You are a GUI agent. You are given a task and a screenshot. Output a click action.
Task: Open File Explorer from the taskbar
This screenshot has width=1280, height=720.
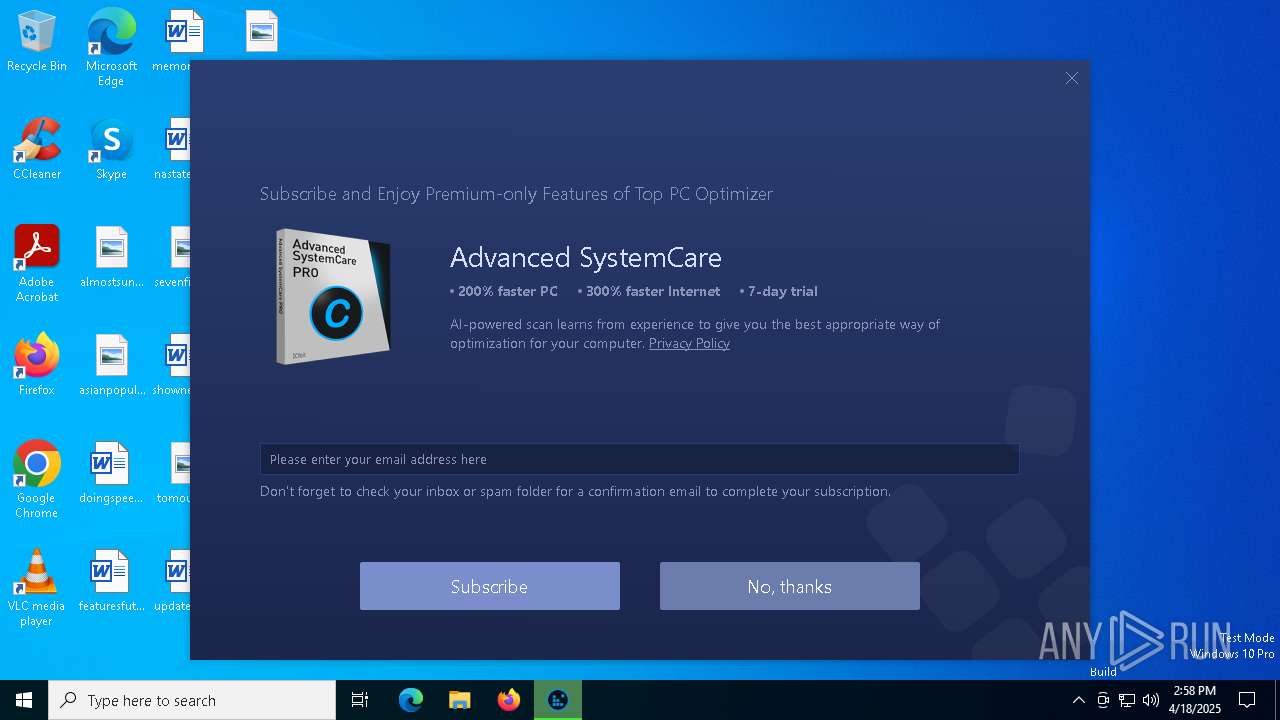pos(460,700)
